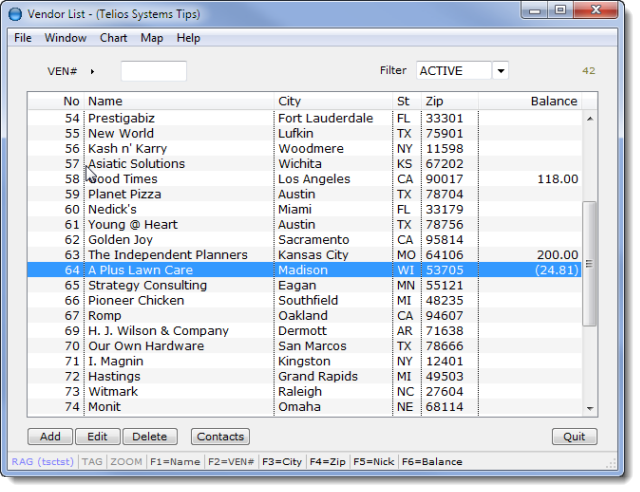Click the scrollbar down arrow
This screenshot has width=640, height=492.
590,408
